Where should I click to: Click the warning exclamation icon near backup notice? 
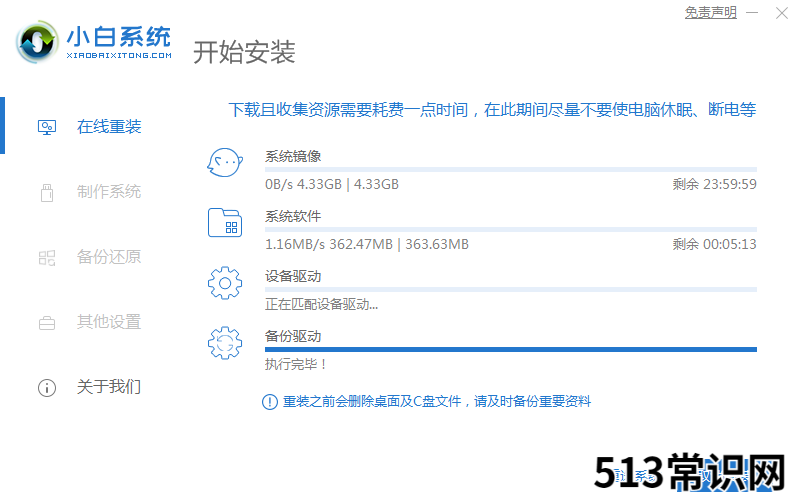tap(270, 402)
